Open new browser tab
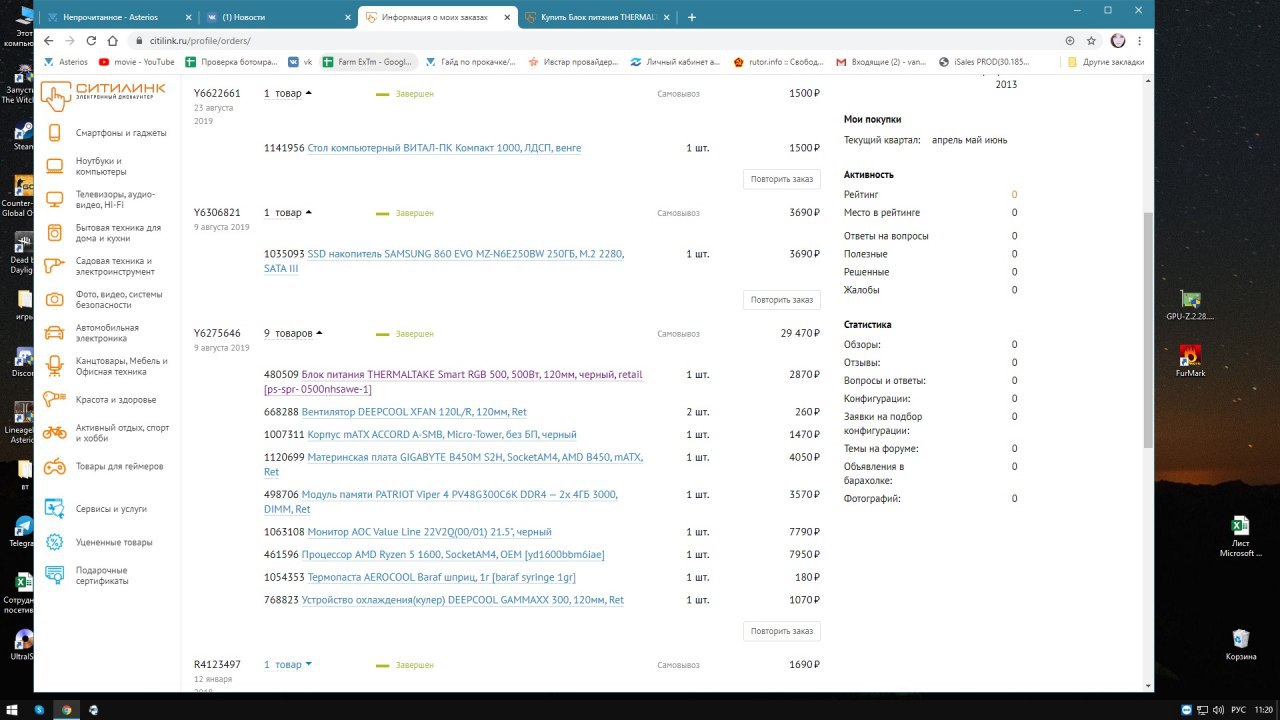The width and height of the screenshot is (1280, 720). (x=692, y=17)
